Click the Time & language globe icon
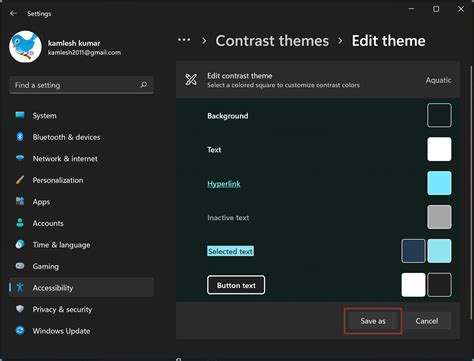474x361 pixels. pos(20,244)
